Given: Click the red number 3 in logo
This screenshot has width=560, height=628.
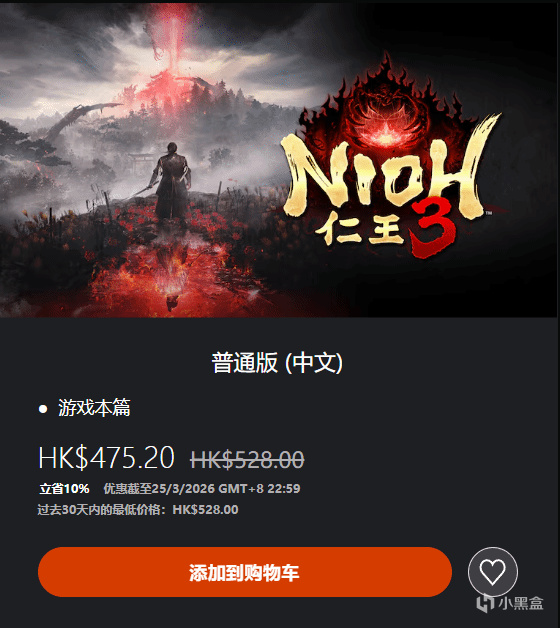Looking at the screenshot, I should [433, 228].
